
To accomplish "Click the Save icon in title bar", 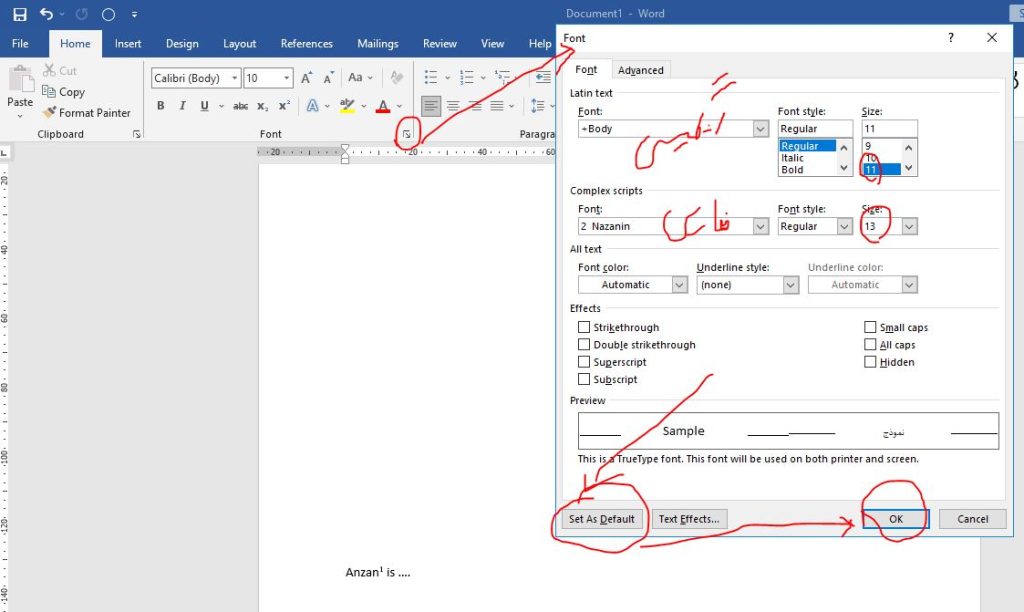I will pos(19,15).
